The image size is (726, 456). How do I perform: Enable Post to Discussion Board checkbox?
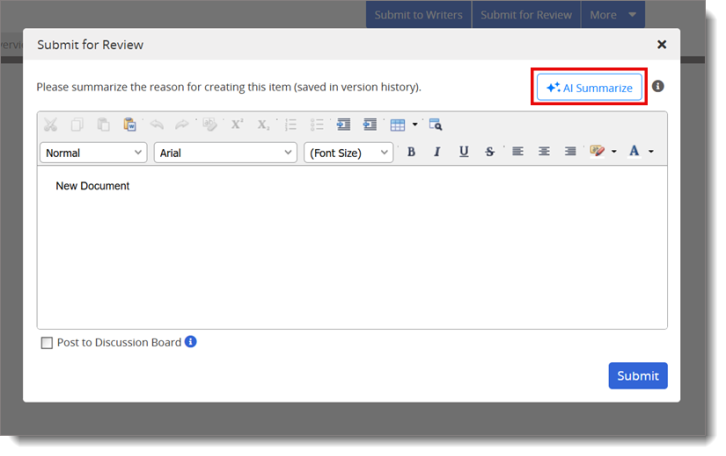tap(47, 343)
